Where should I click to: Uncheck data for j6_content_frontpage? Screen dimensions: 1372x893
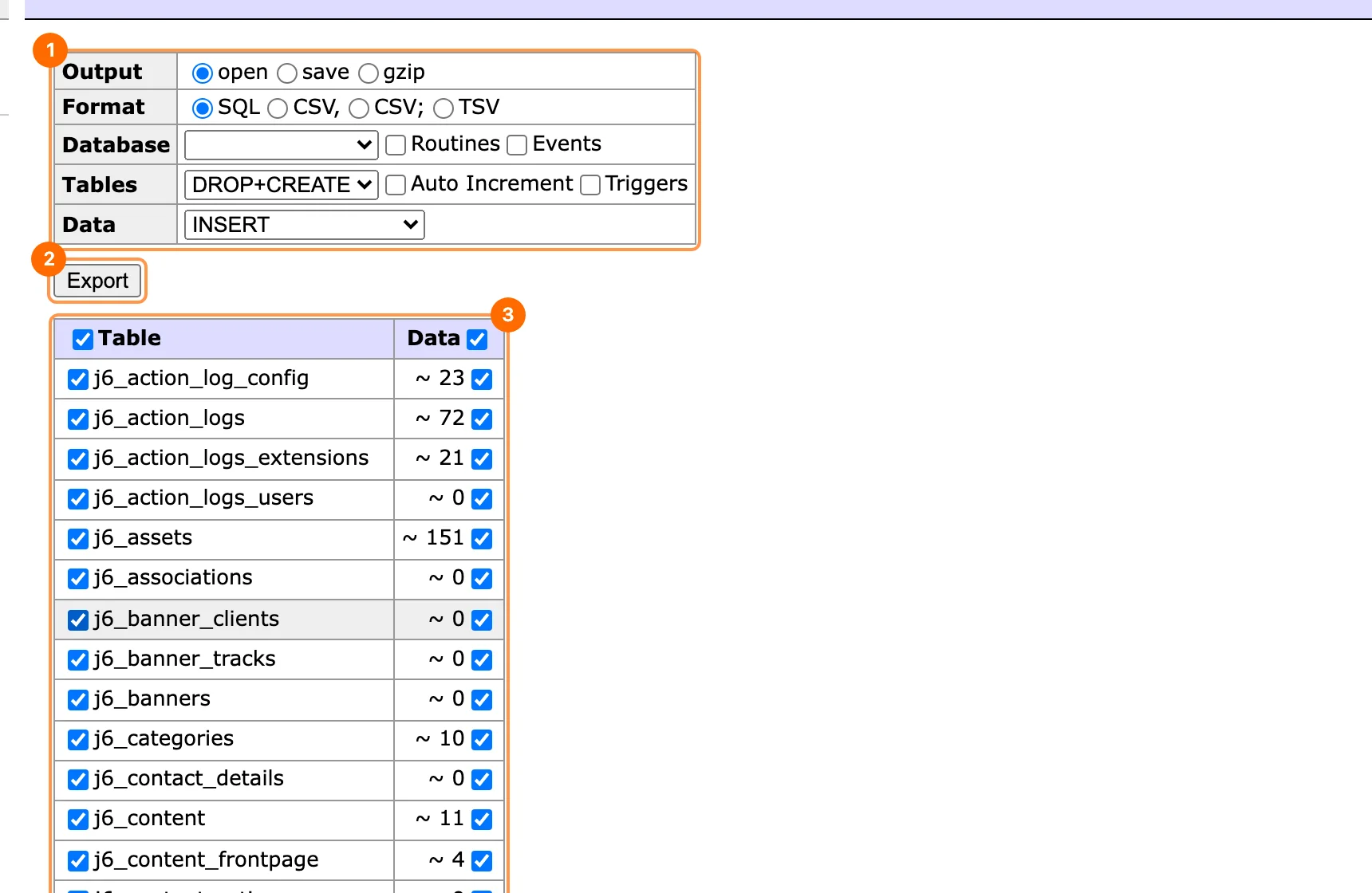click(482, 861)
